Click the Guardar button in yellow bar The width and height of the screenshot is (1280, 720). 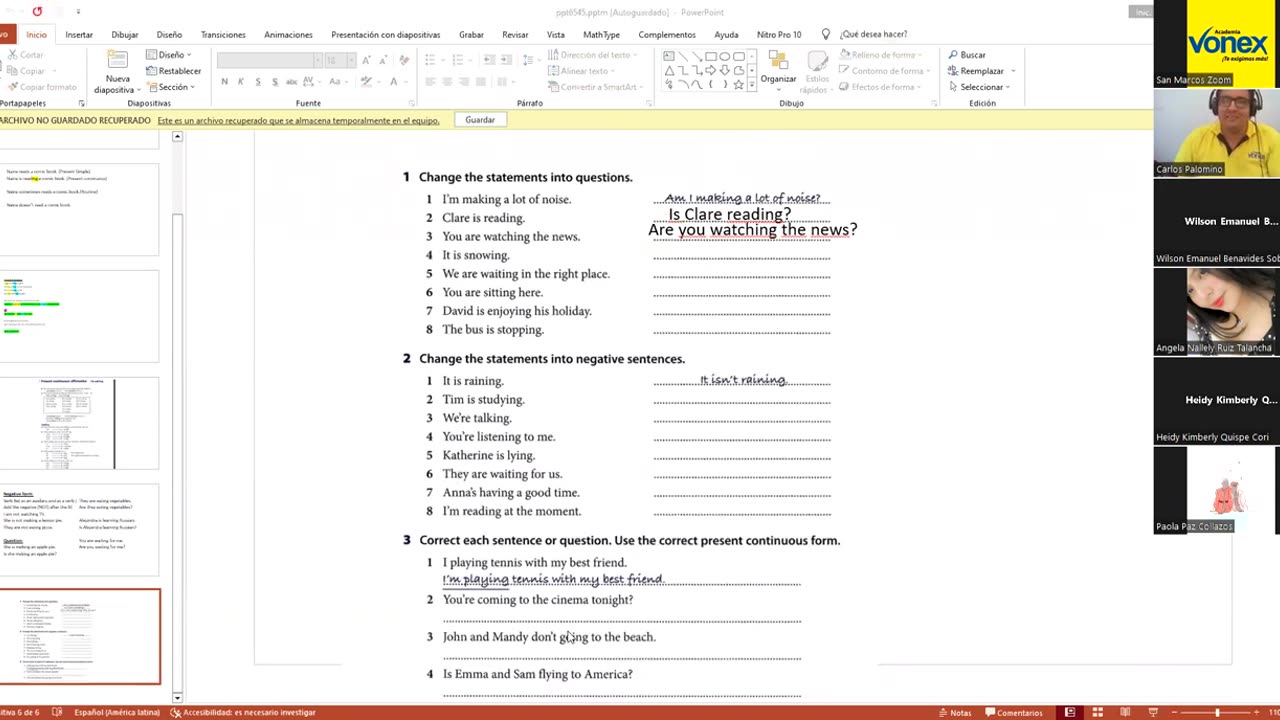(480, 120)
